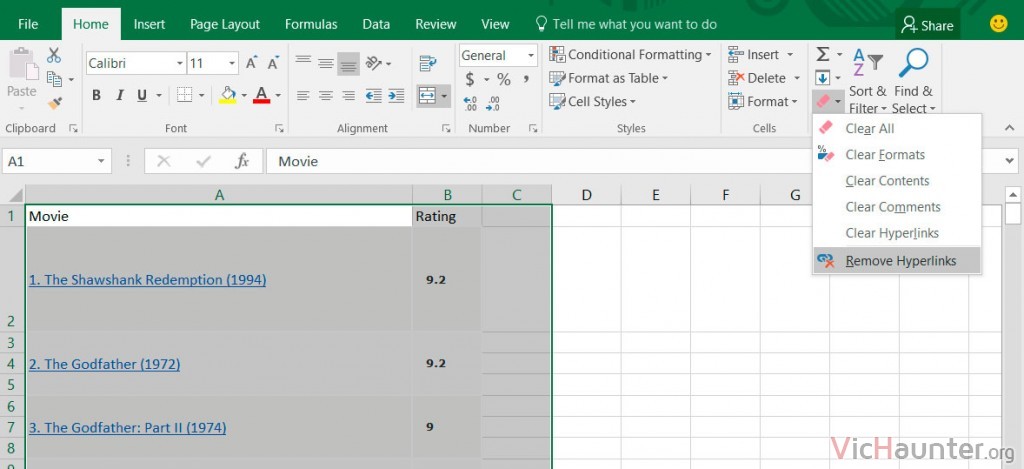Click the Orientation text angle icon
This screenshot has height=469, width=1024.
pyautogui.click(x=374, y=63)
